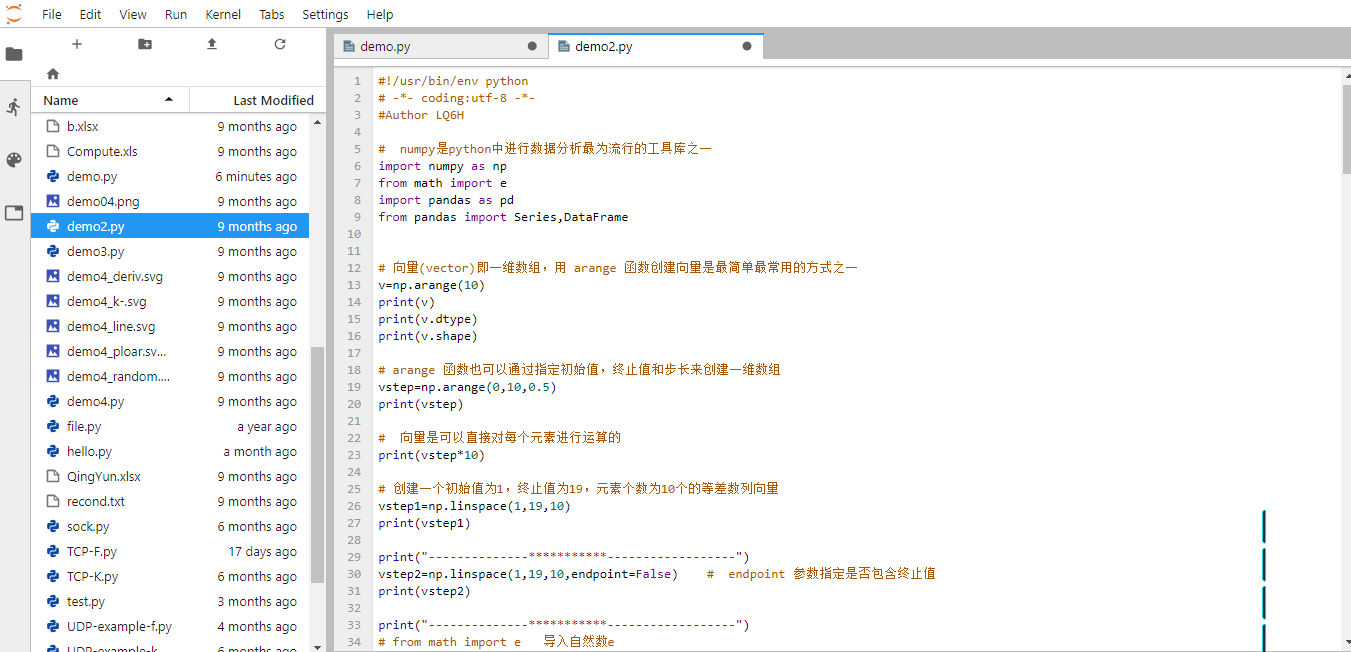
Task: Click the Python icon beside demo.py in file list
Action: click(53, 176)
